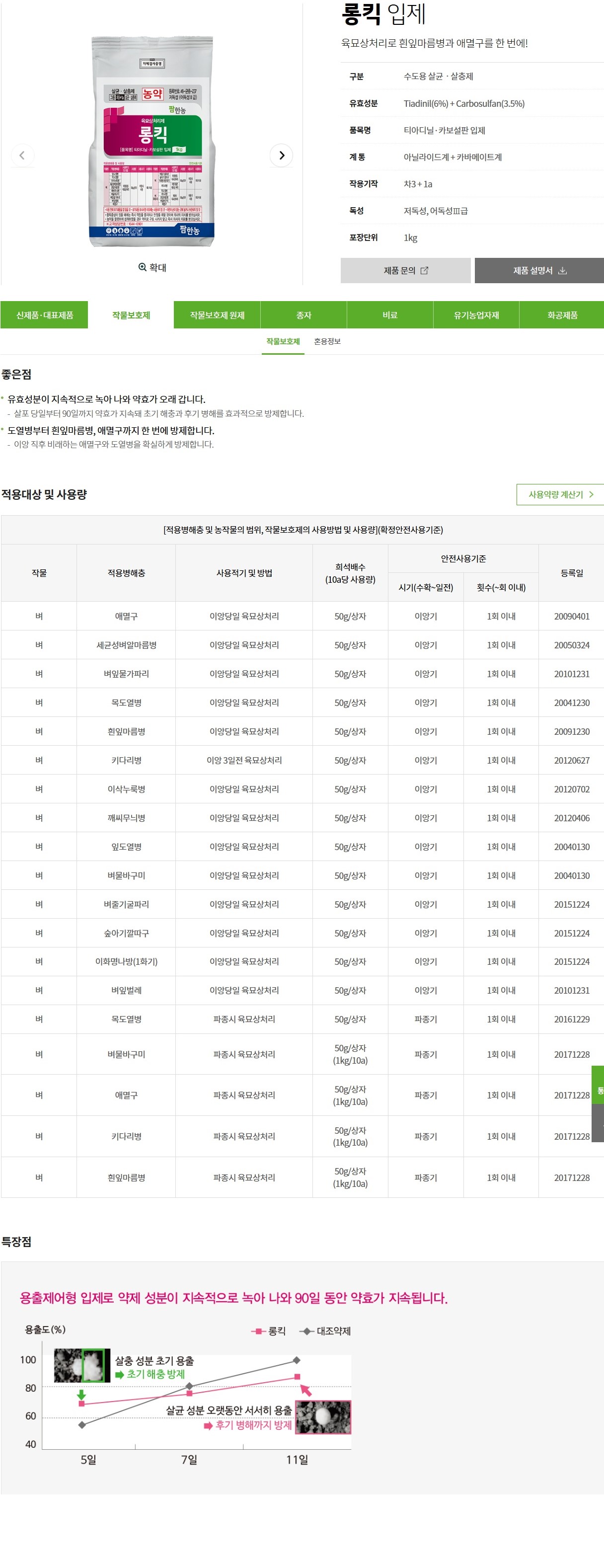604x1568 pixels.
Task: Click the 수도용 살균·살충제 classification value
Action: (439, 76)
